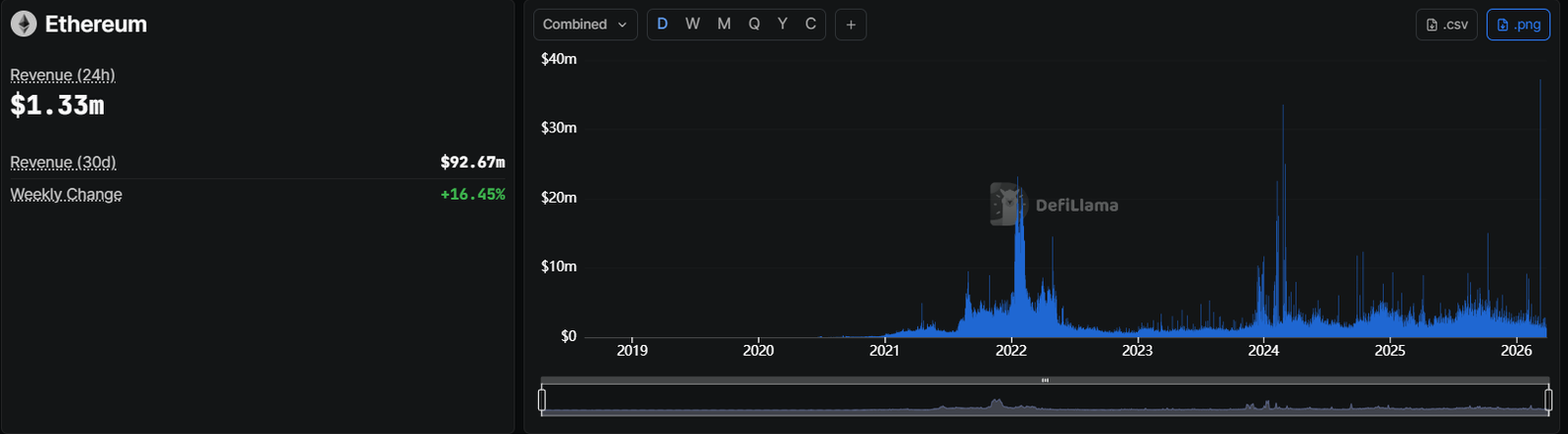Click the right handle of range slider
The height and width of the screenshot is (434, 1568).
(1548, 400)
